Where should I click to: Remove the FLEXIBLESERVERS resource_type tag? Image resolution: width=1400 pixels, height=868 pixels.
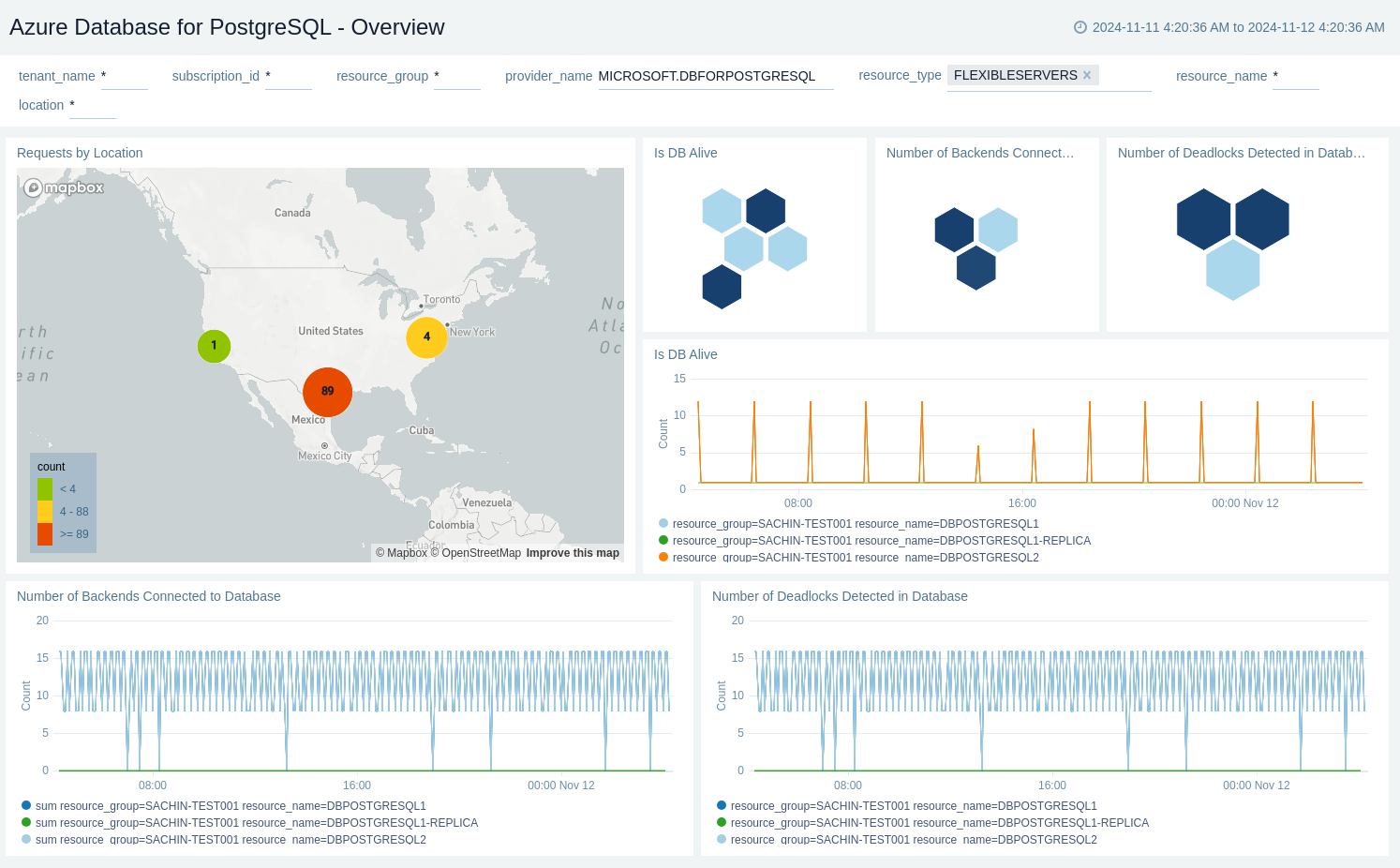tap(1087, 75)
